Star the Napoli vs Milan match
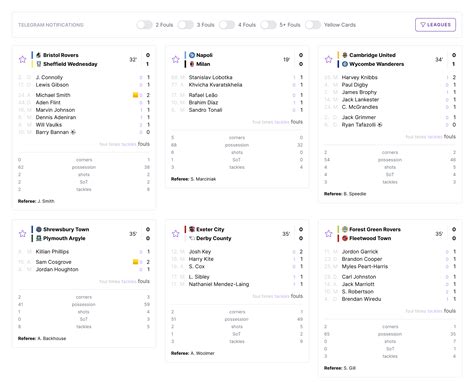The height and width of the screenshot is (382, 474). (176, 59)
